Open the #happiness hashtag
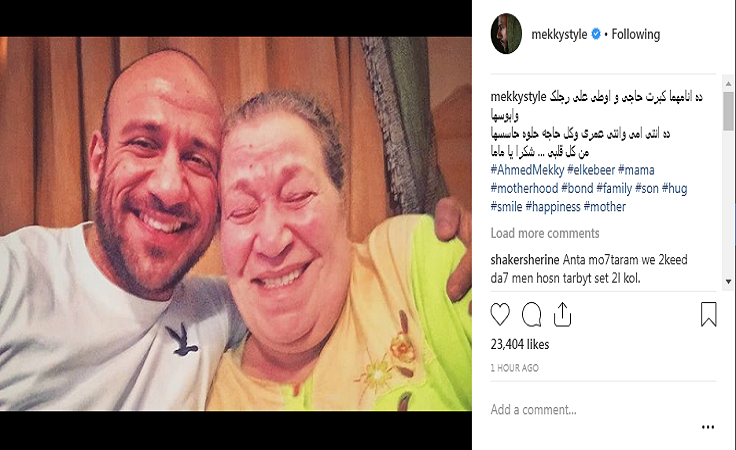 point(553,206)
